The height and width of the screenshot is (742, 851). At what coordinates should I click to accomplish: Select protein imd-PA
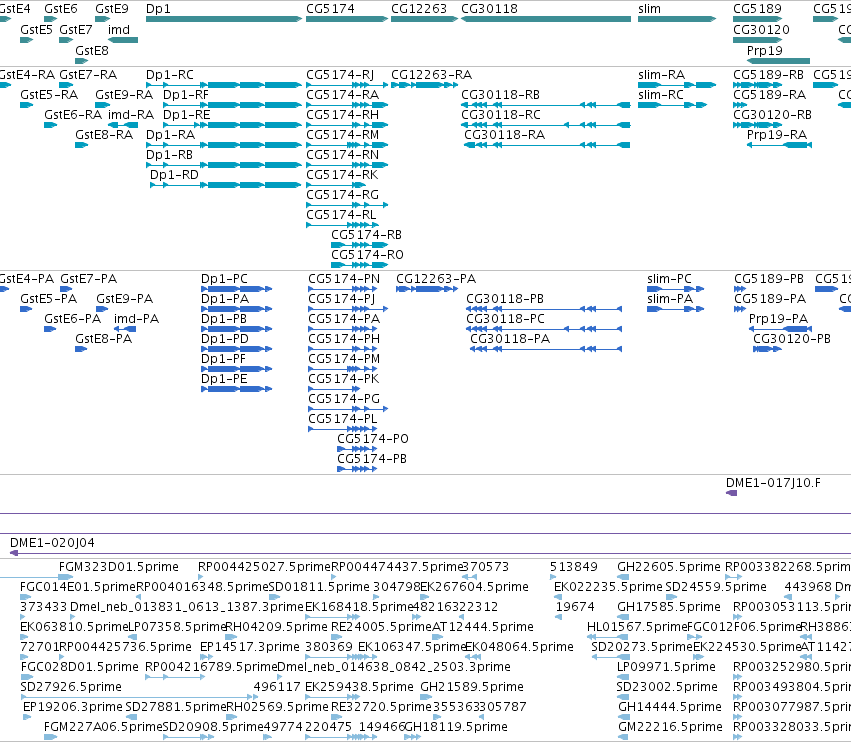coord(136,318)
